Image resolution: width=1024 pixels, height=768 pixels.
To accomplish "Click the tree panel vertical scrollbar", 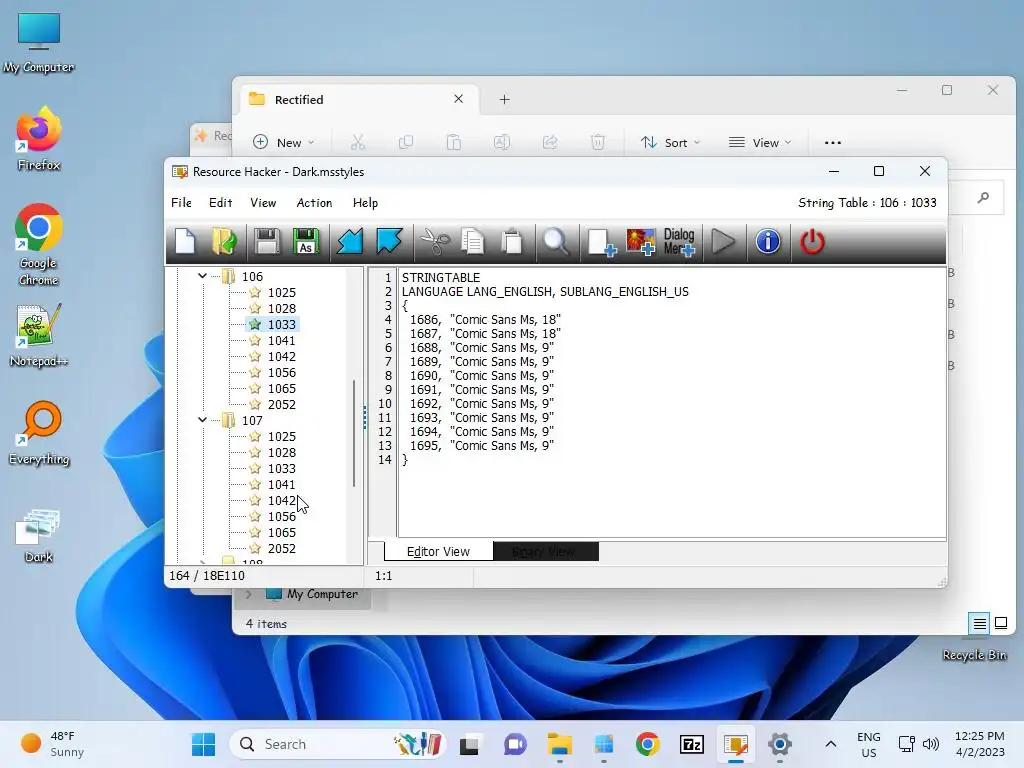I will click(x=354, y=434).
